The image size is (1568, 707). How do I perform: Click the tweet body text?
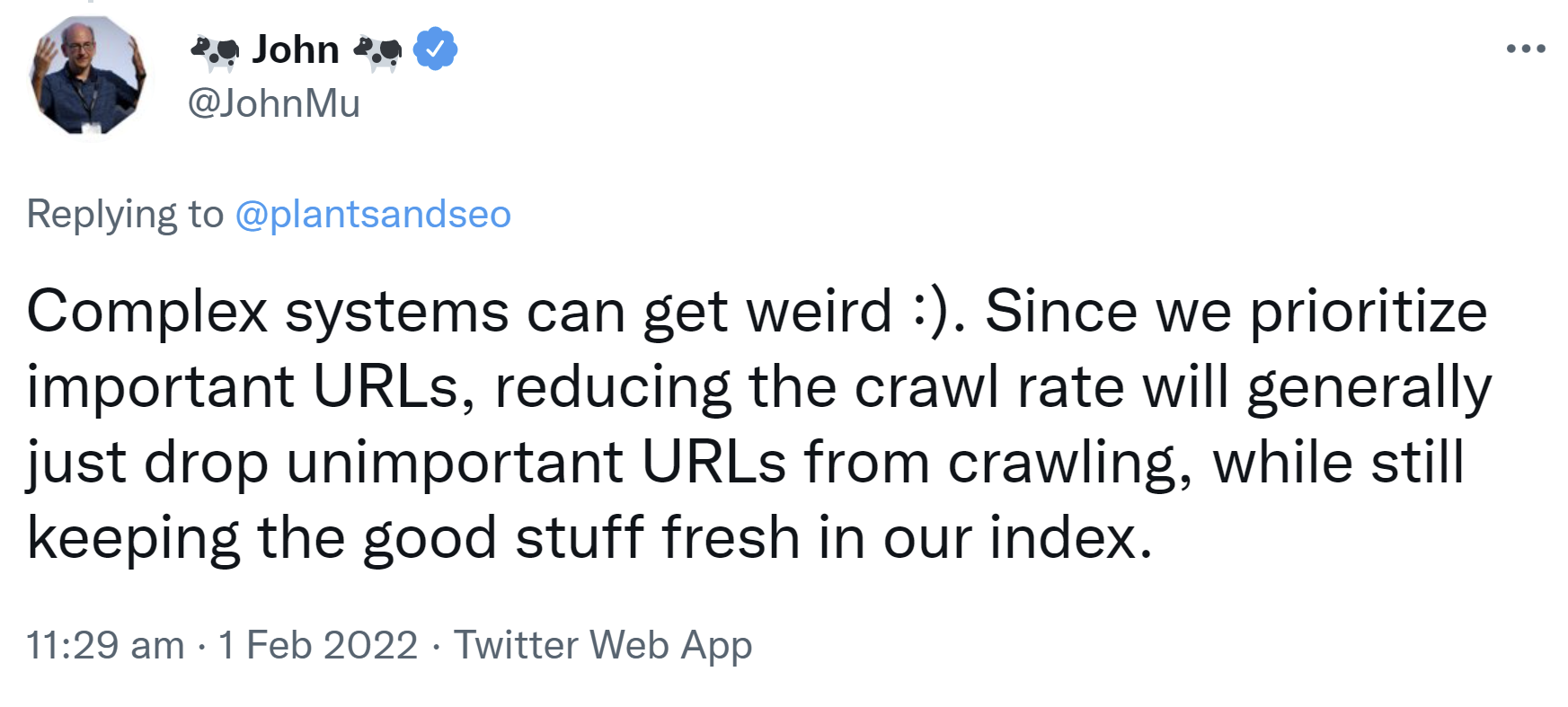pyautogui.click(x=719, y=422)
